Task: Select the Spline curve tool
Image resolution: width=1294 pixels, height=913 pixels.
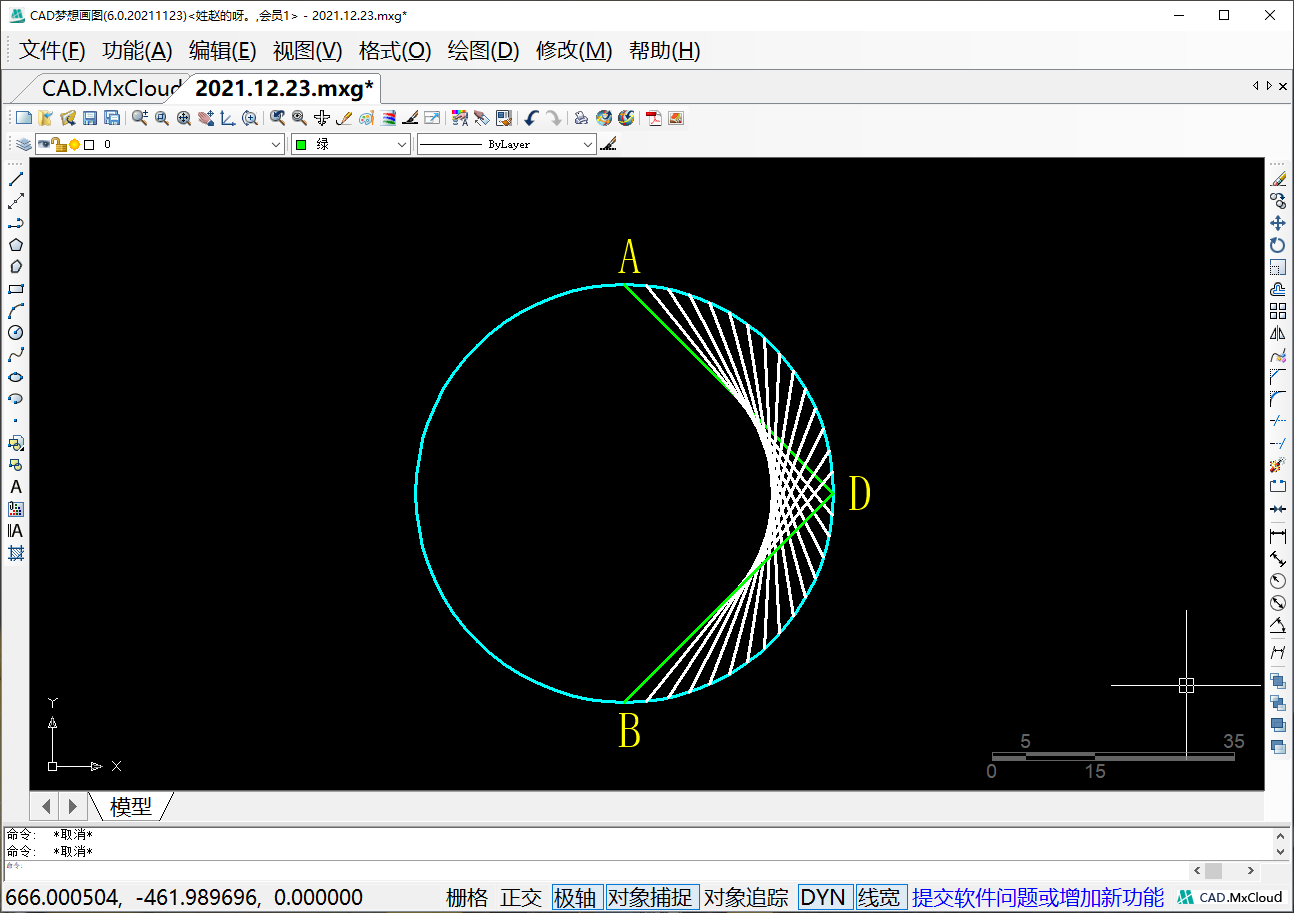Action: pos(16,355)
